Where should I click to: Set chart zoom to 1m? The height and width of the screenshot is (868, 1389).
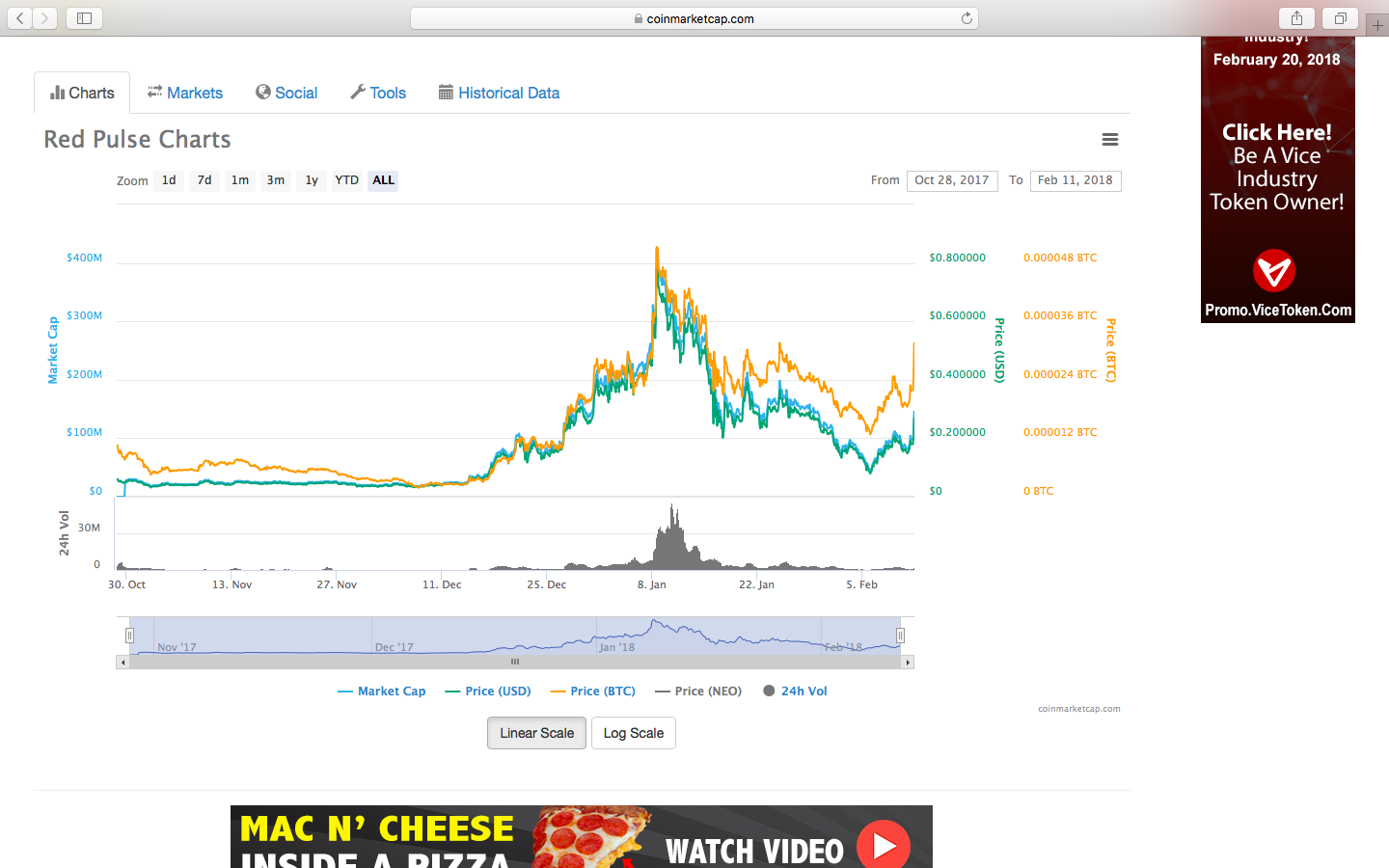[240, 180]
